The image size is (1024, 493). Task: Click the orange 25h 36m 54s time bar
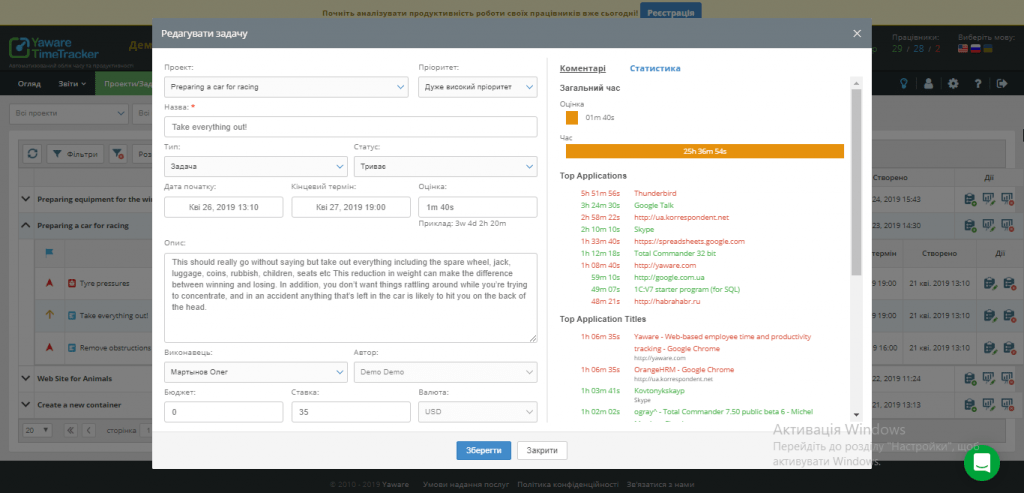tap(704, 151)
